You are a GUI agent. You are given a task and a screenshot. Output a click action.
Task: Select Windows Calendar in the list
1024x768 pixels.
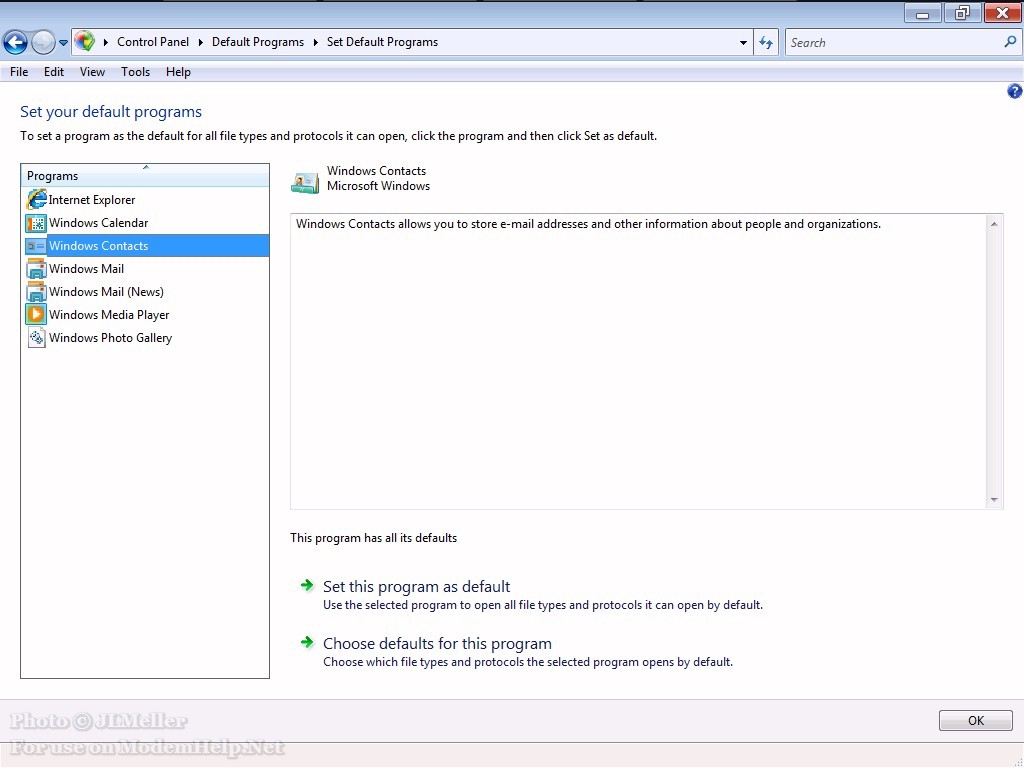click(145, 223)
